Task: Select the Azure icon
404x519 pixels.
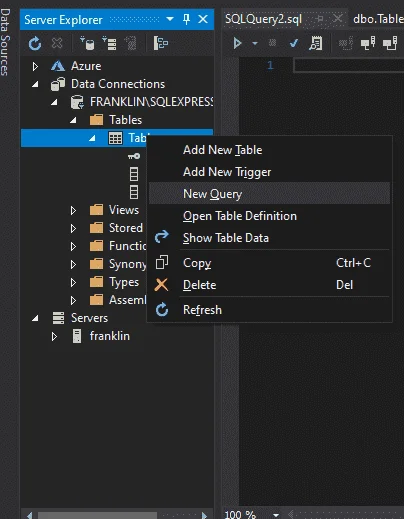Action: click(x=58, y=66)
